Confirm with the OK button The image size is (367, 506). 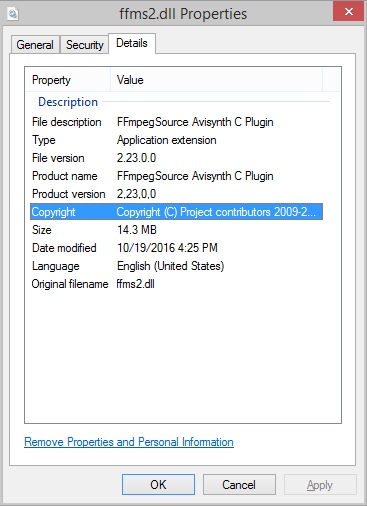tap(158, 485)
